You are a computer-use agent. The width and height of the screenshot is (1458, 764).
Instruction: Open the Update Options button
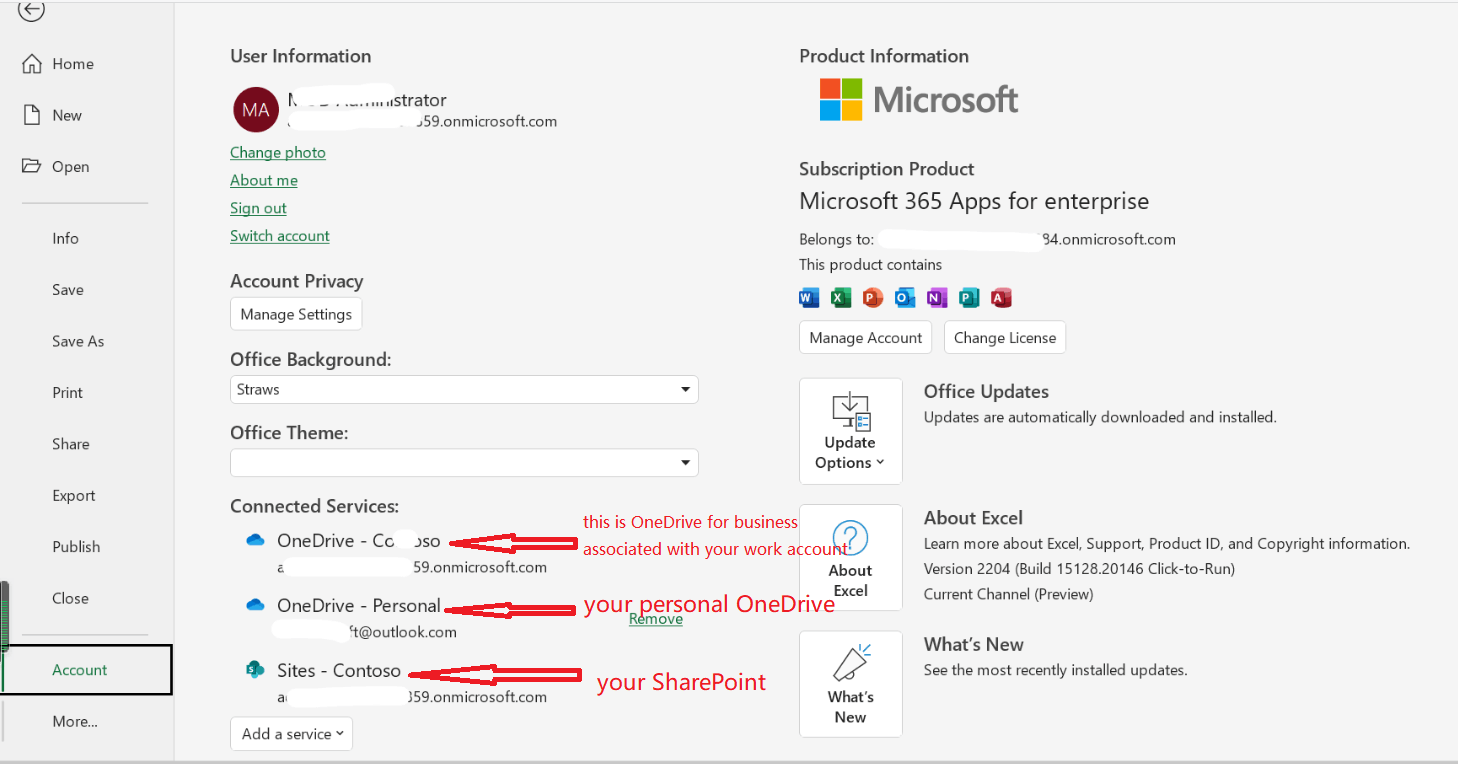851,431
